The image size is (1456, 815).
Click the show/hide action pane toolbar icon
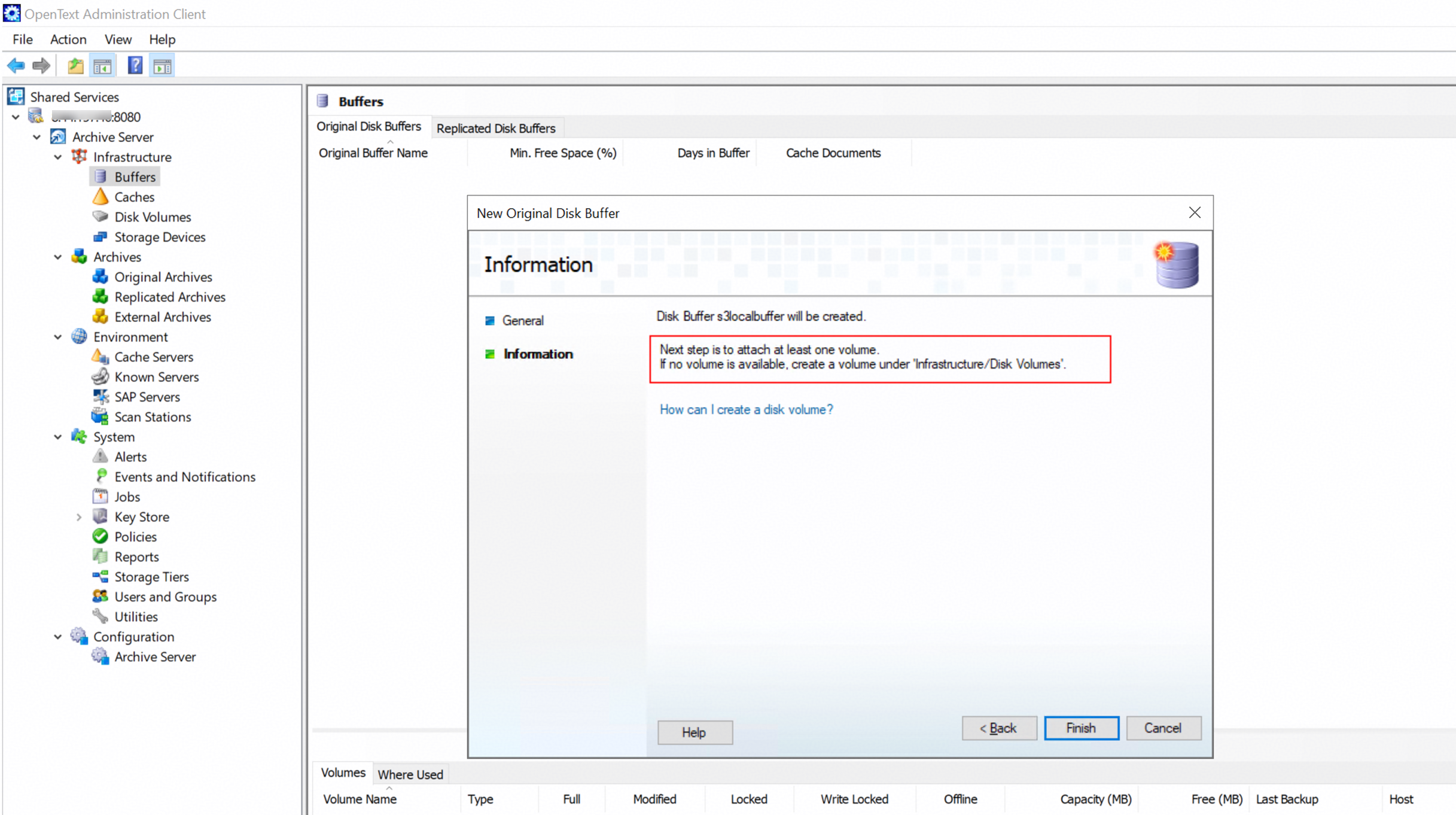point(162,66)
